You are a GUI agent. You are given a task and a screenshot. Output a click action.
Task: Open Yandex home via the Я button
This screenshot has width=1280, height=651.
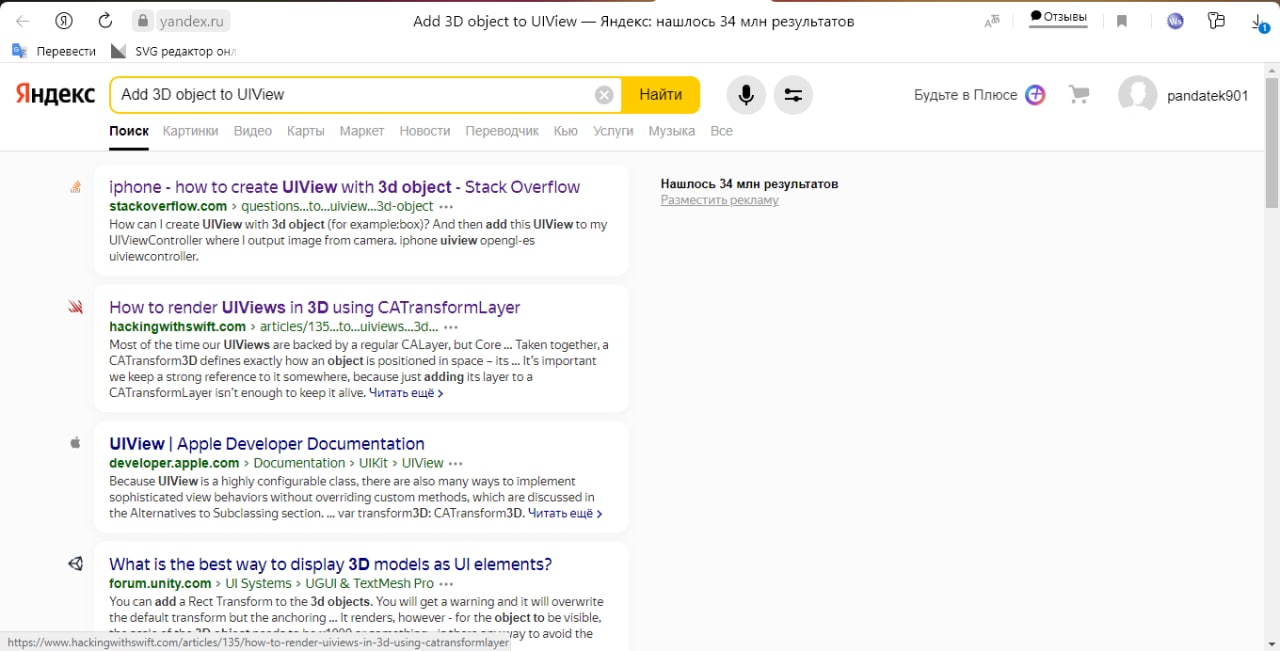pyautogui.click(x=65, y=21)
